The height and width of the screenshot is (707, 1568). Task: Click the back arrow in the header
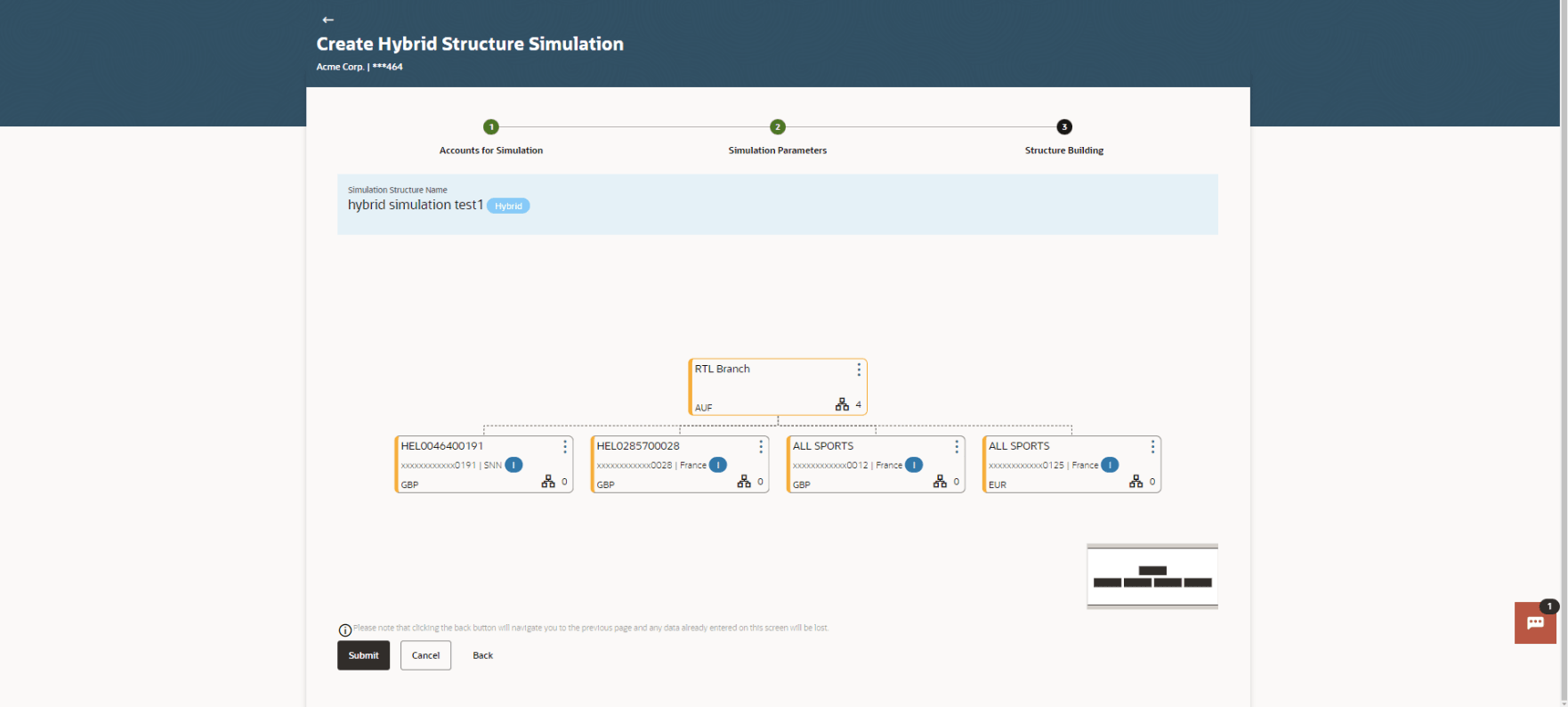[x=327, y=20]
